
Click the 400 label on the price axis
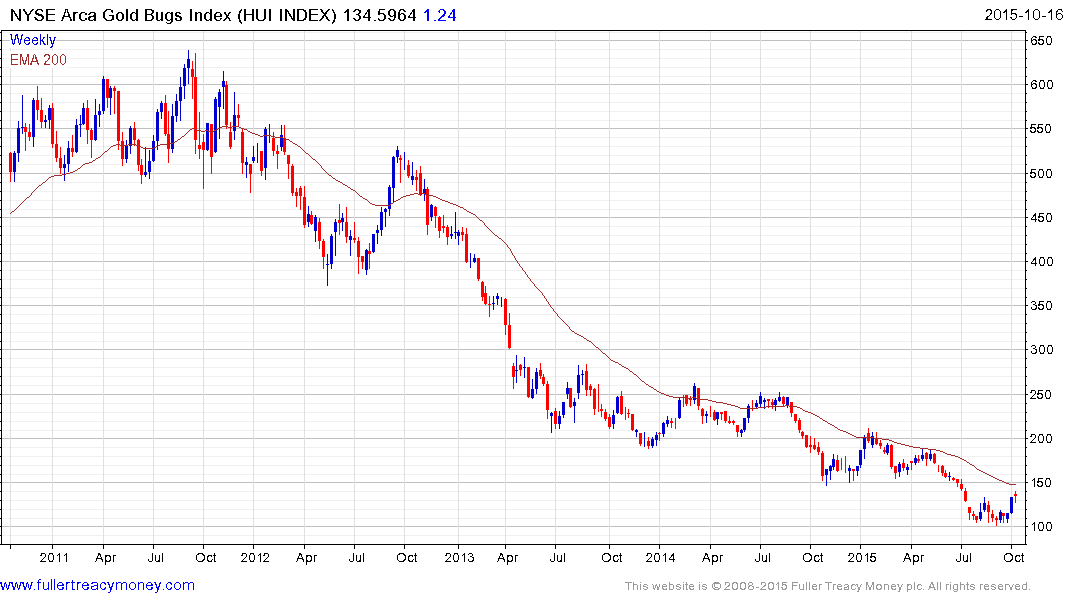point(1042,262)
